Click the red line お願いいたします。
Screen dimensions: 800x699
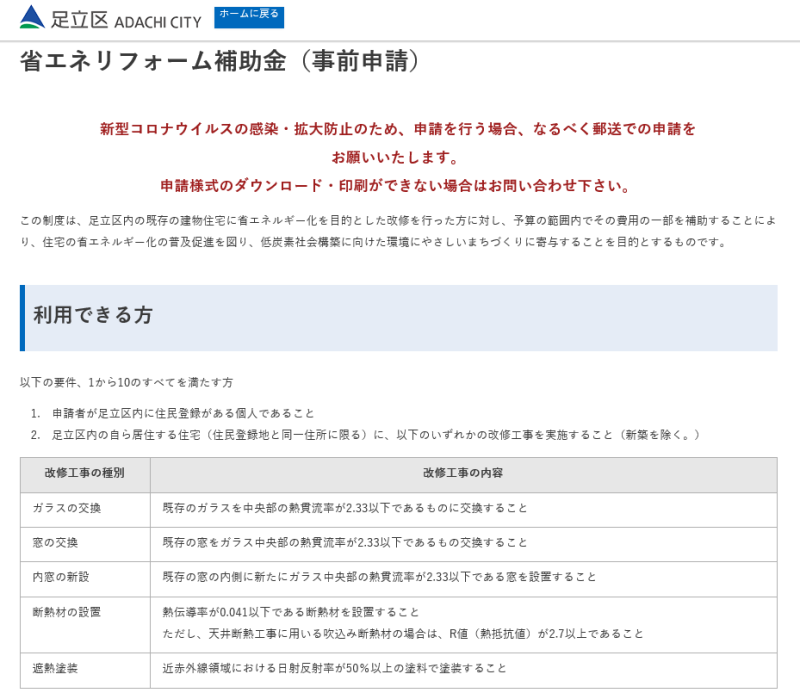396,157
